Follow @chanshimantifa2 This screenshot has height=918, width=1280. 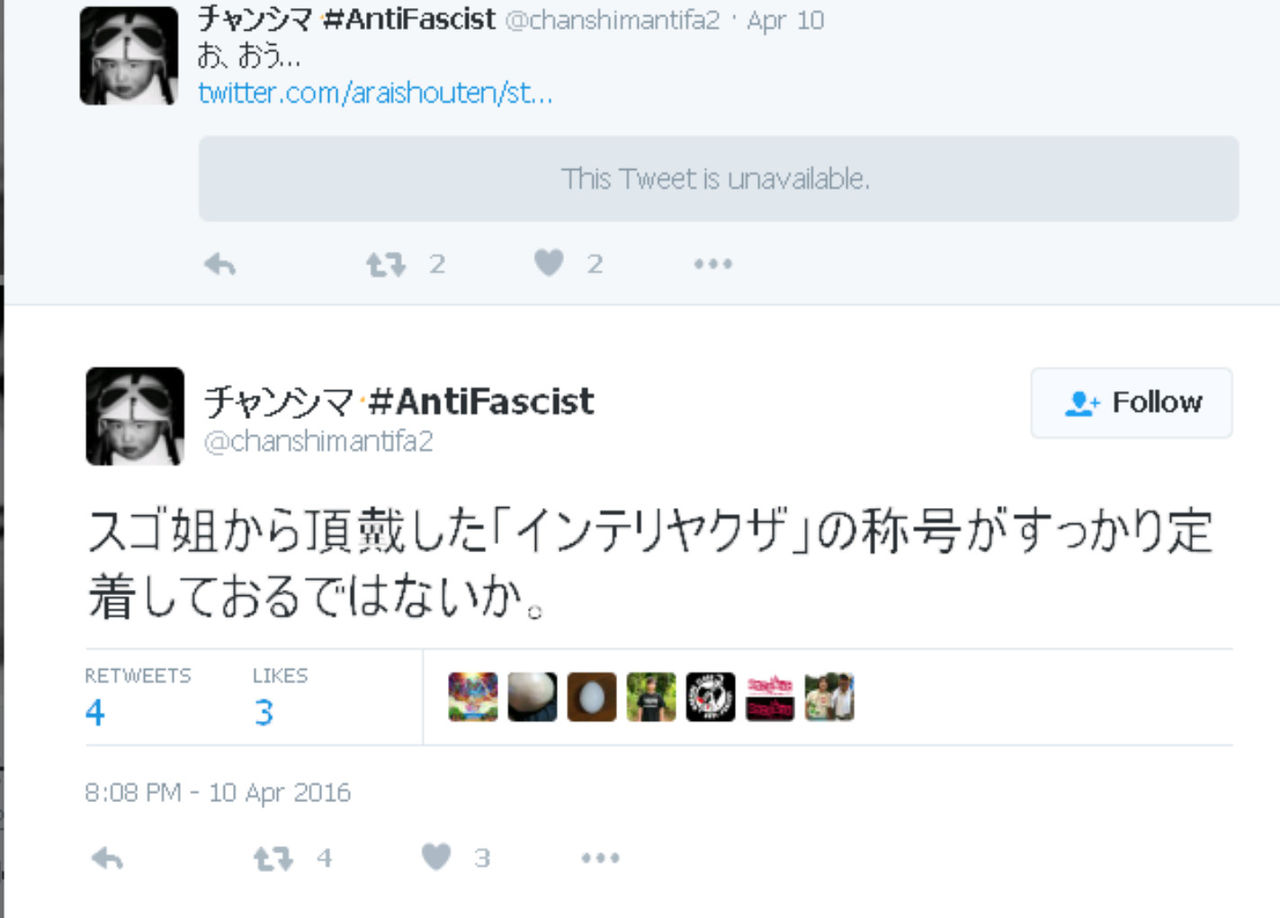tap(1132, 403)
